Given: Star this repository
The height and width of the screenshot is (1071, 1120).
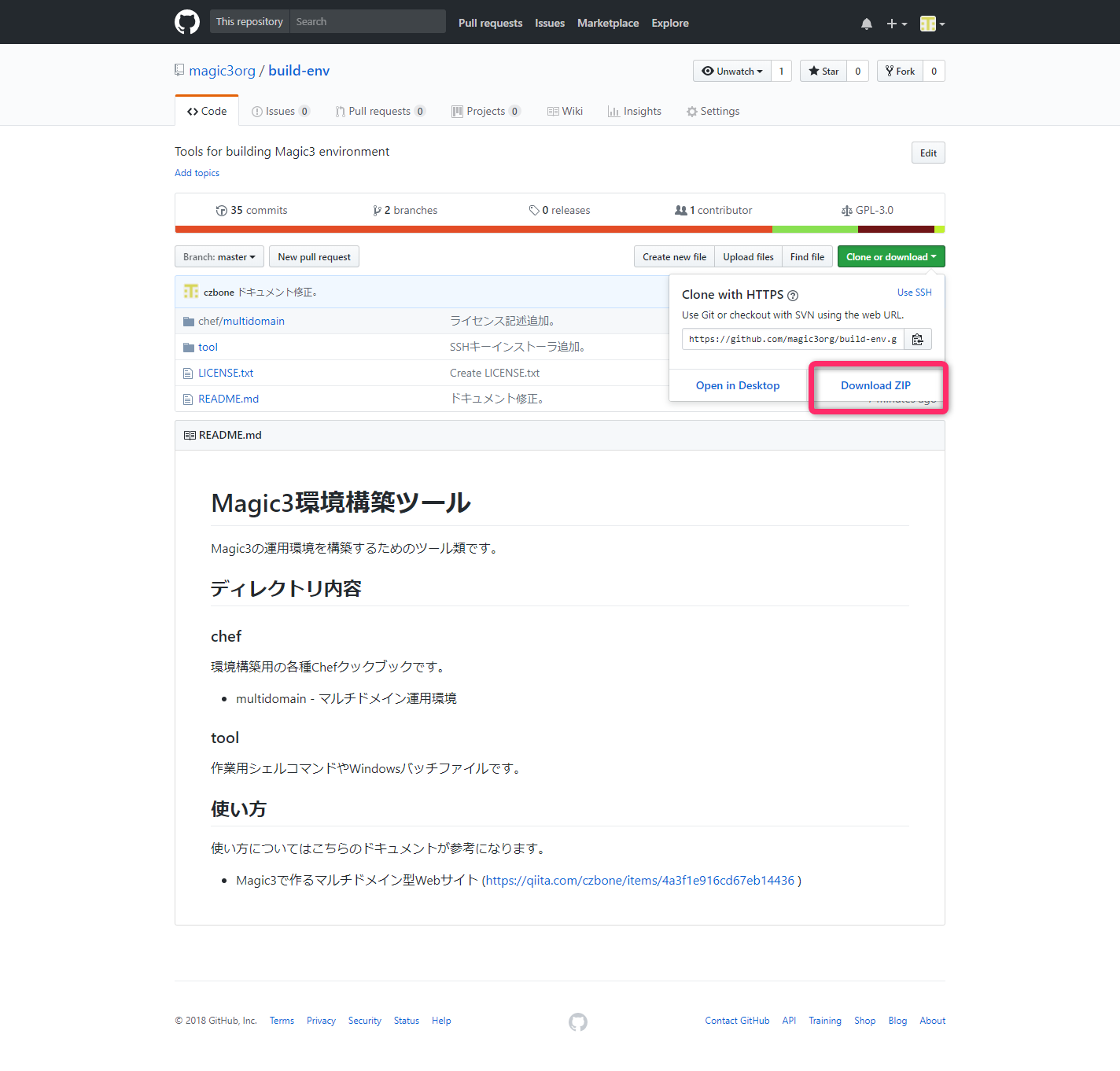Looking at the screenshot, I should tap(823, 71).
